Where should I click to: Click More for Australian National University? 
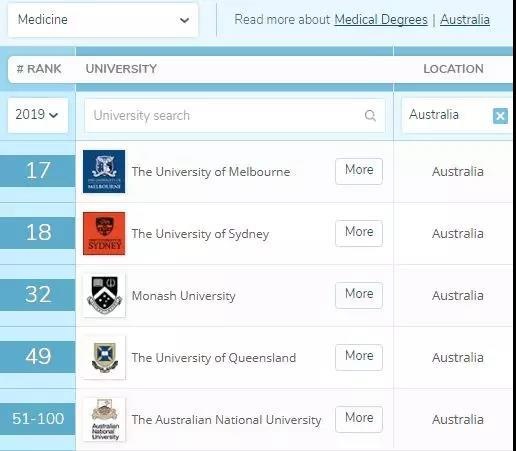(359, 419)
